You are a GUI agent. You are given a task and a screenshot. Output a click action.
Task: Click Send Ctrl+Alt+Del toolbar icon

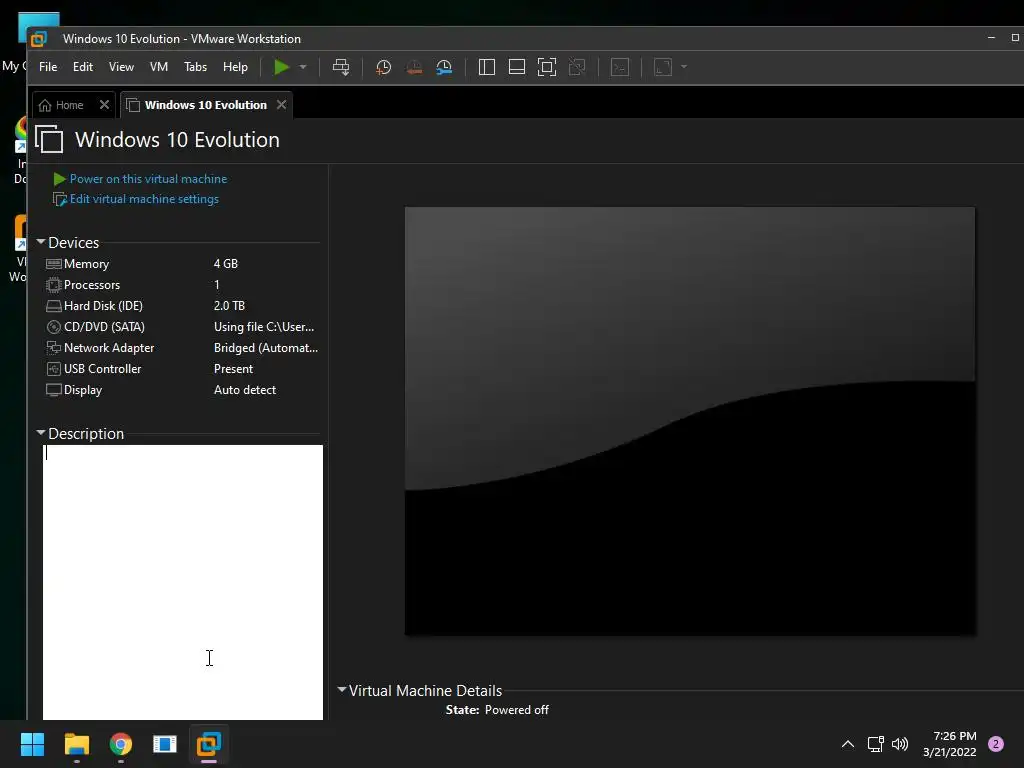[x=341, y=67]
